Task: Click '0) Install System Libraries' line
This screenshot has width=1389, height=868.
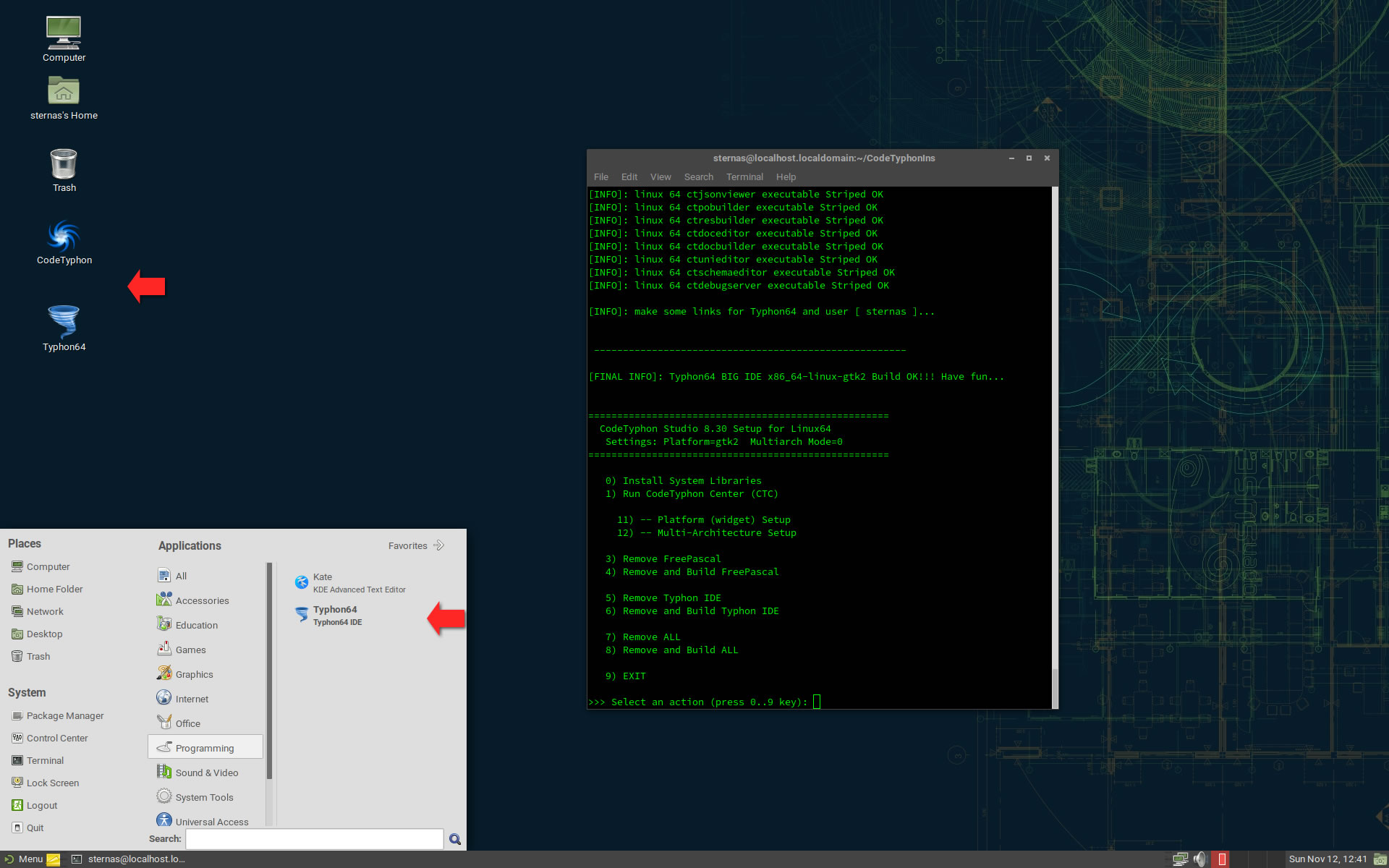Action: pos(684,480)
